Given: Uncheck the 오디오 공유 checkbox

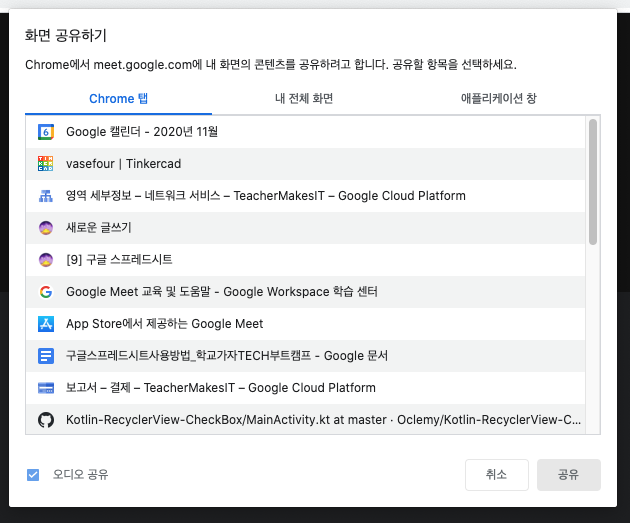Looking at the screenshot, I should point(33,475).
